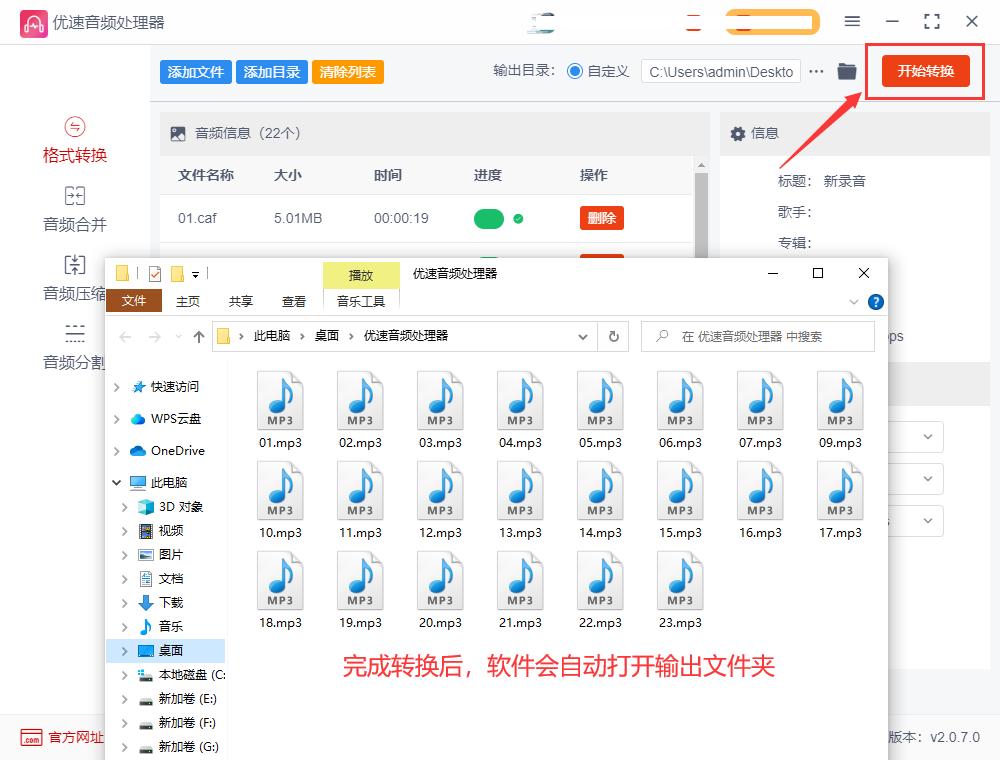Collapse the 此电脑 tree in the Explorer sidebar

click(117, 482)
